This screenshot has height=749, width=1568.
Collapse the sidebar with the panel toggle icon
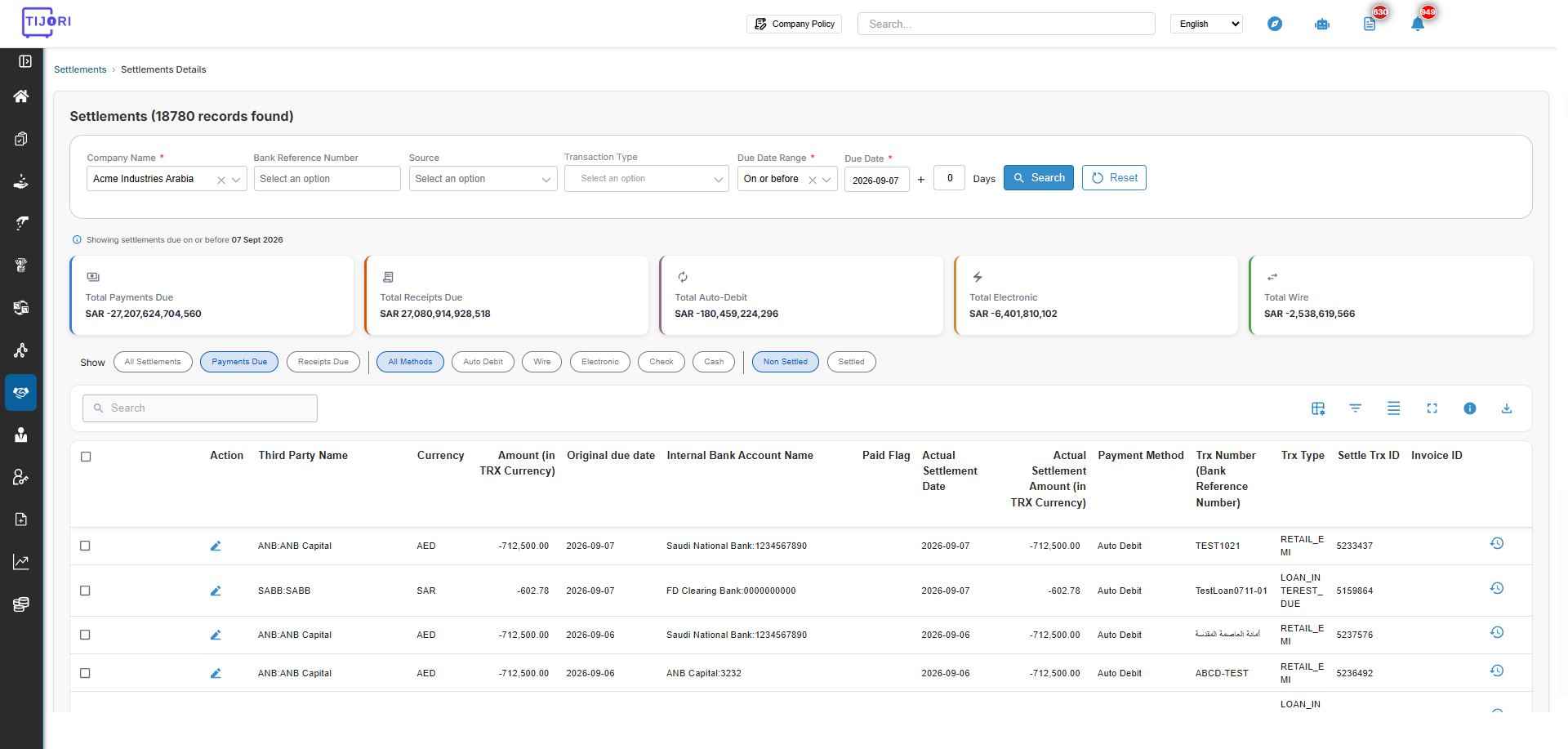25,61
